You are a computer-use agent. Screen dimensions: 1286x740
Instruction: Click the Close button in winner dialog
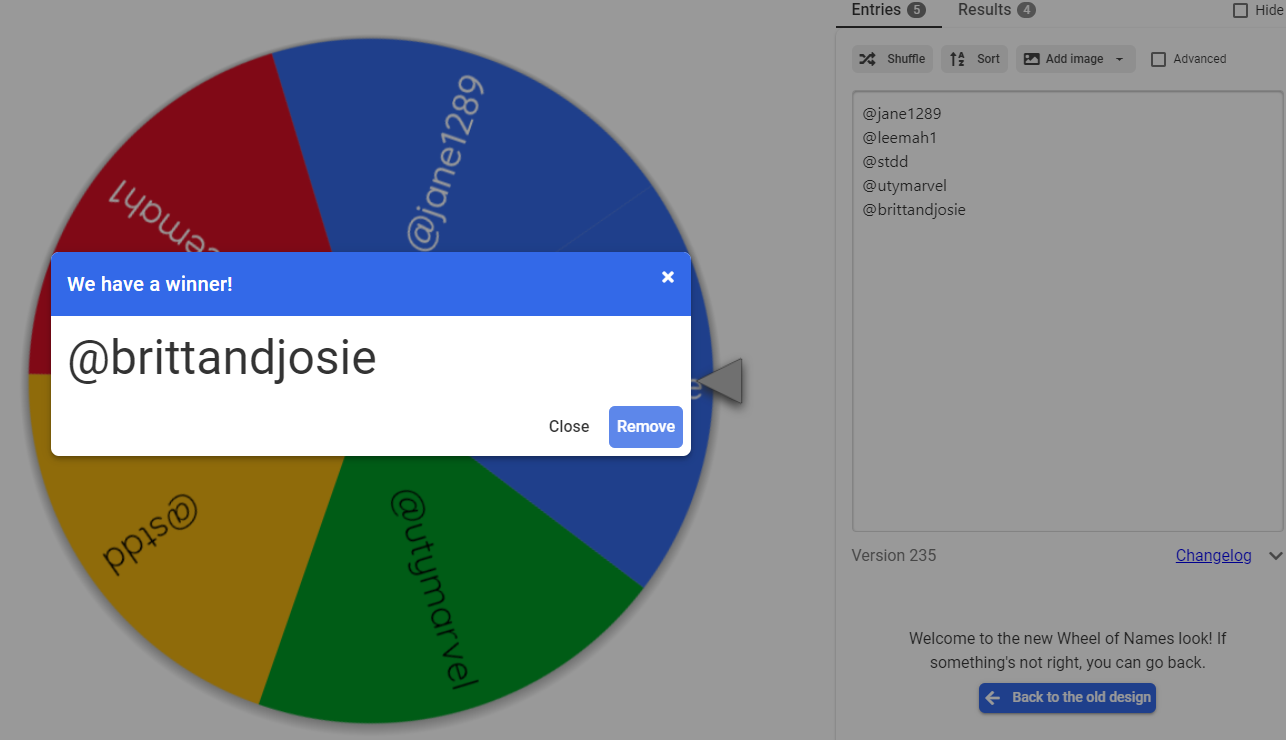569,427
